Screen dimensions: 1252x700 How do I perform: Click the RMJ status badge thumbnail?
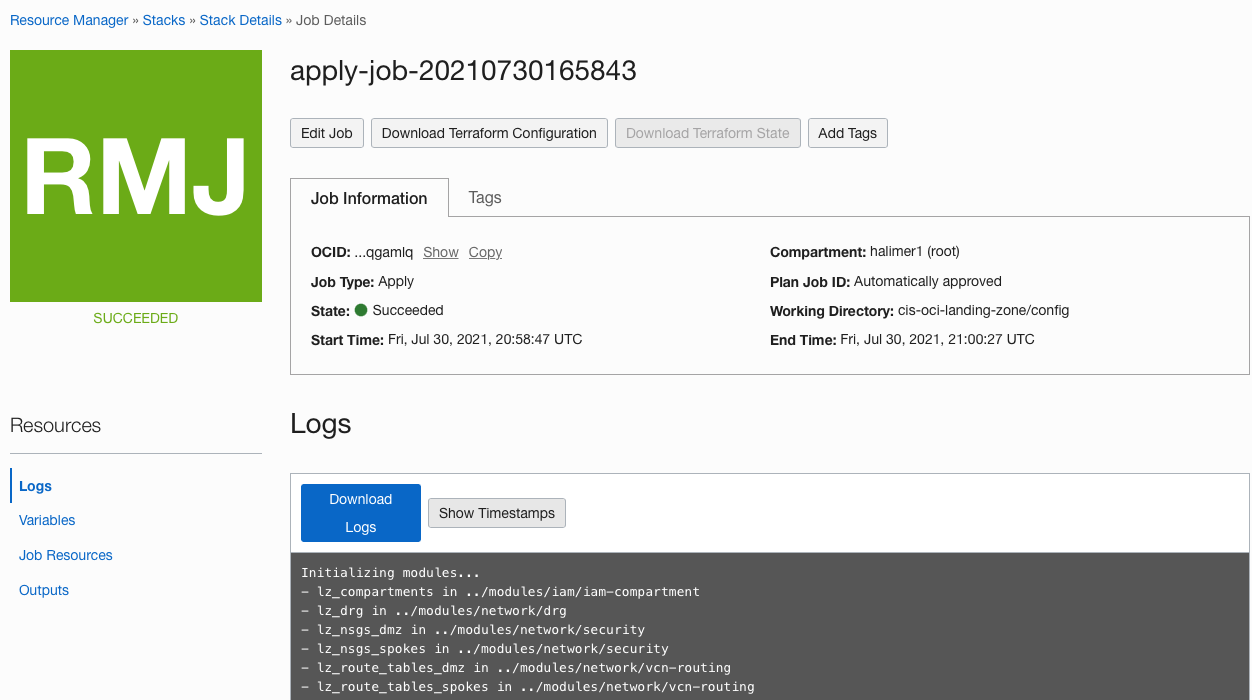click(x=135, y=175)
